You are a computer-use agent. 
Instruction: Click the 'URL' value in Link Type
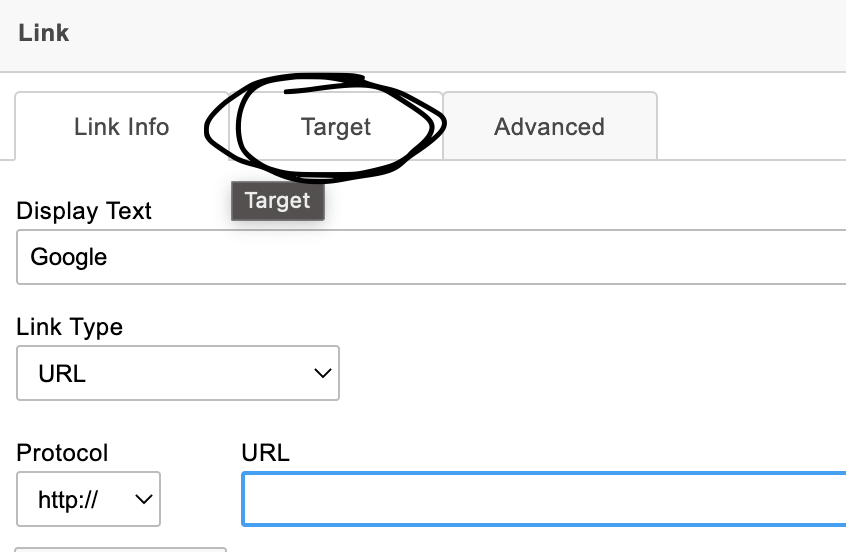coord(62,373)
